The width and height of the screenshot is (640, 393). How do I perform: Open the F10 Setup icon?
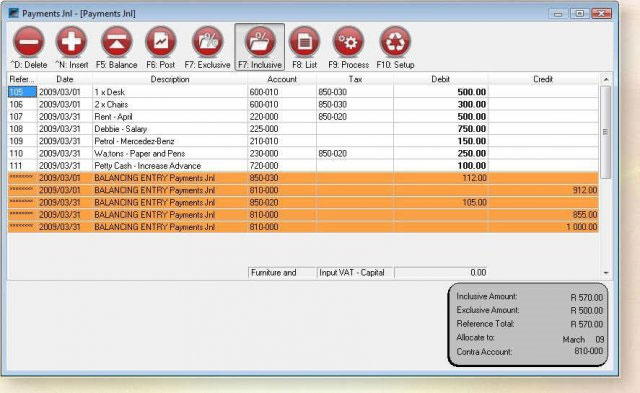coord(395,42)
